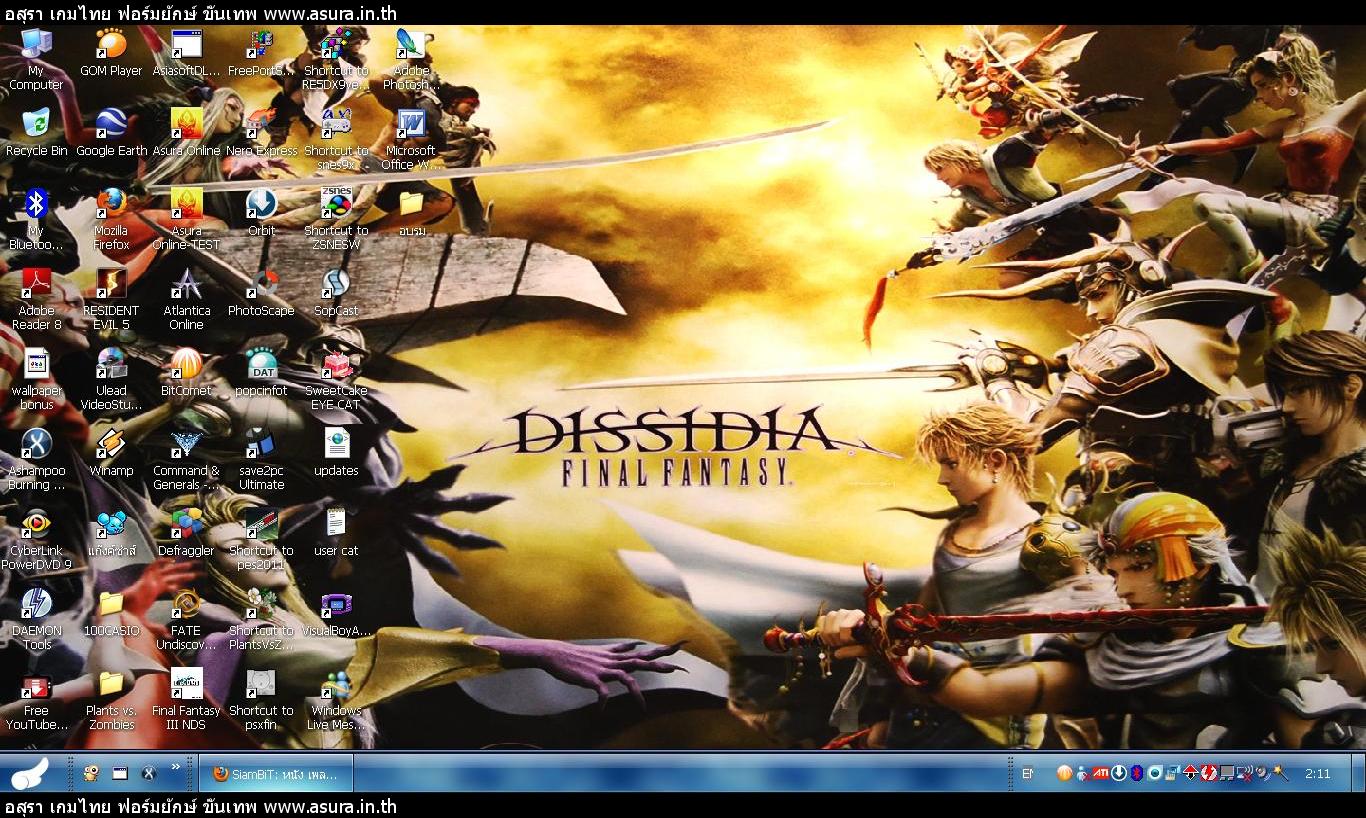Open Plants vs. Zombies folder

pos(111,700)
